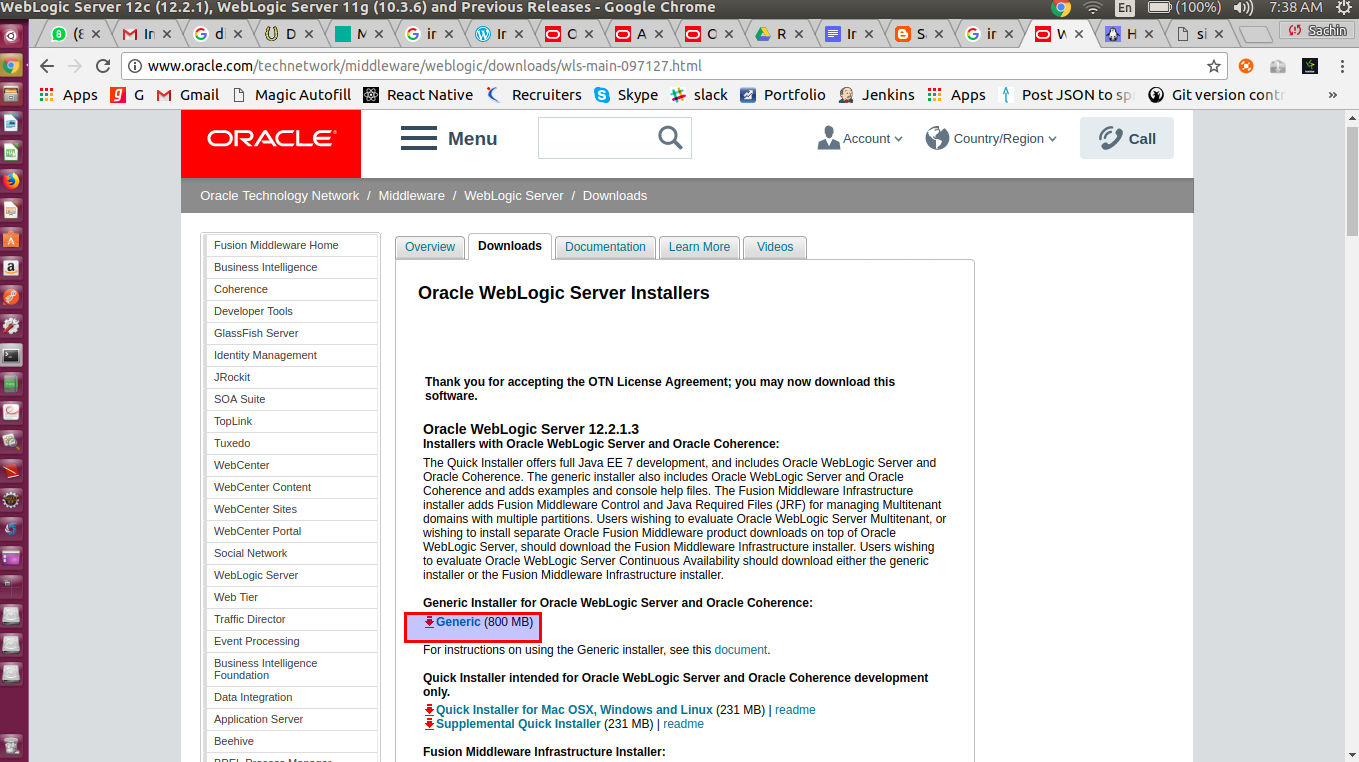
Task: Click the WebLogic Server breadcrumb
Action: pos(514,196)
